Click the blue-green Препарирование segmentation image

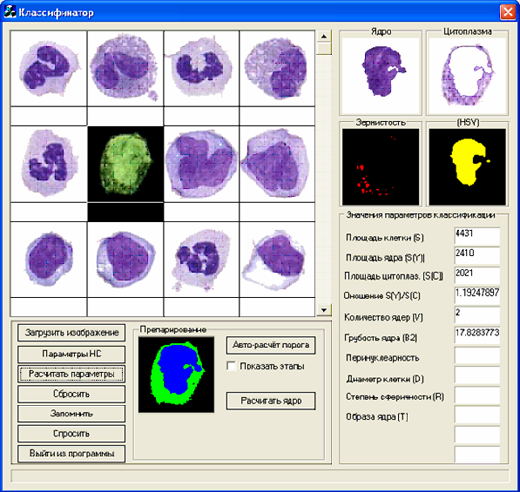click(176, 375)
